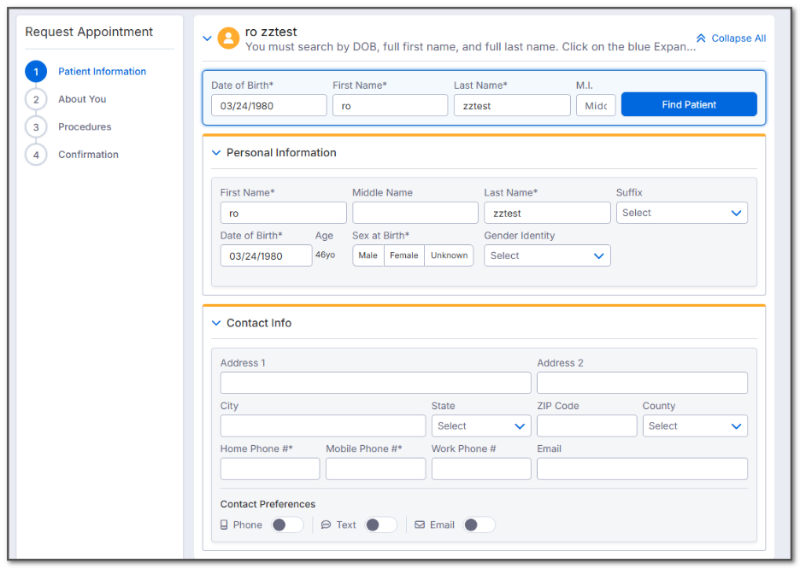This screenshot has height=569, width=800.
Task: Open the Suffix dropdown
Action: [x=682, y=213]
